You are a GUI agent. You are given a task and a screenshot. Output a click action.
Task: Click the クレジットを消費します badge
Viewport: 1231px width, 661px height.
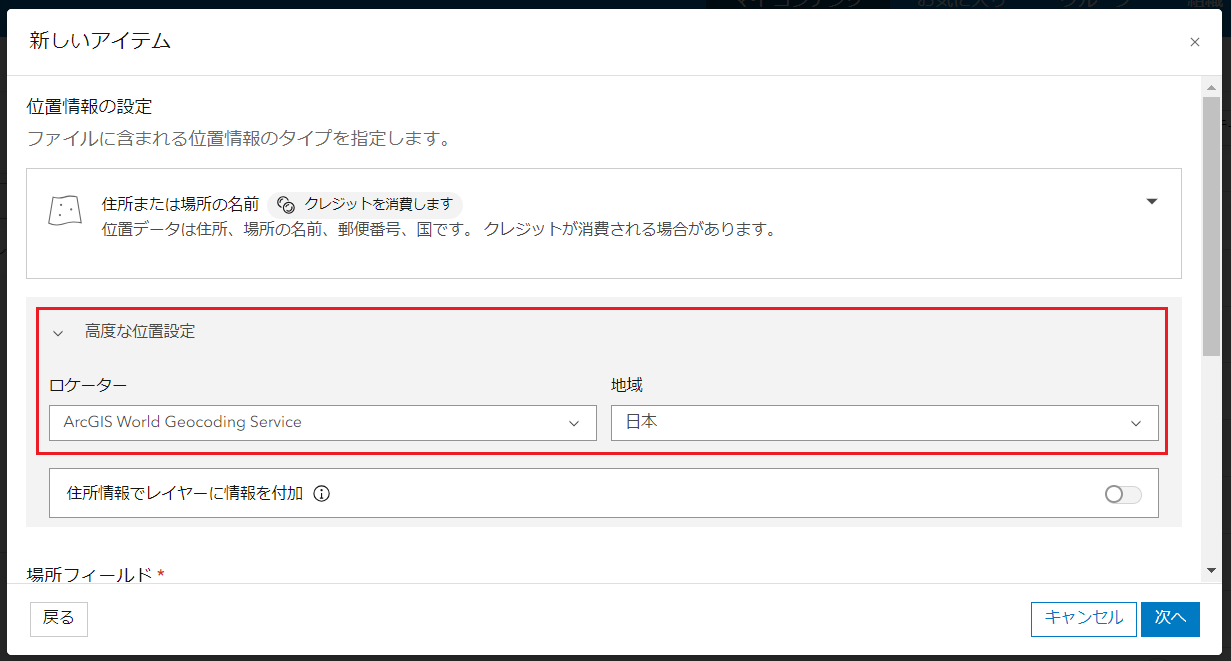[x=366, y=204]
